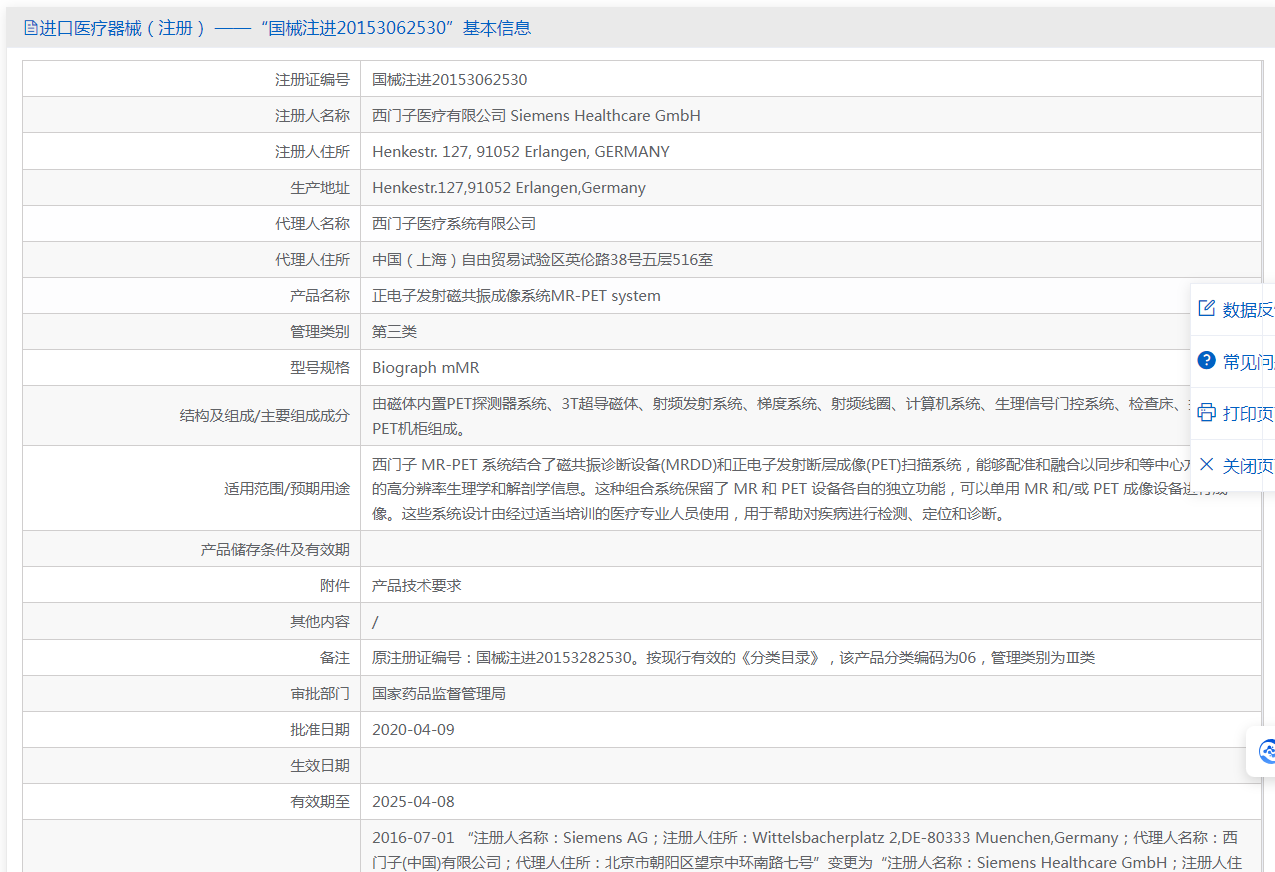The width and height of the screenshot is (1275, 872).
Task: Click the 有效期至 label cell
Action: pos(192,801)
